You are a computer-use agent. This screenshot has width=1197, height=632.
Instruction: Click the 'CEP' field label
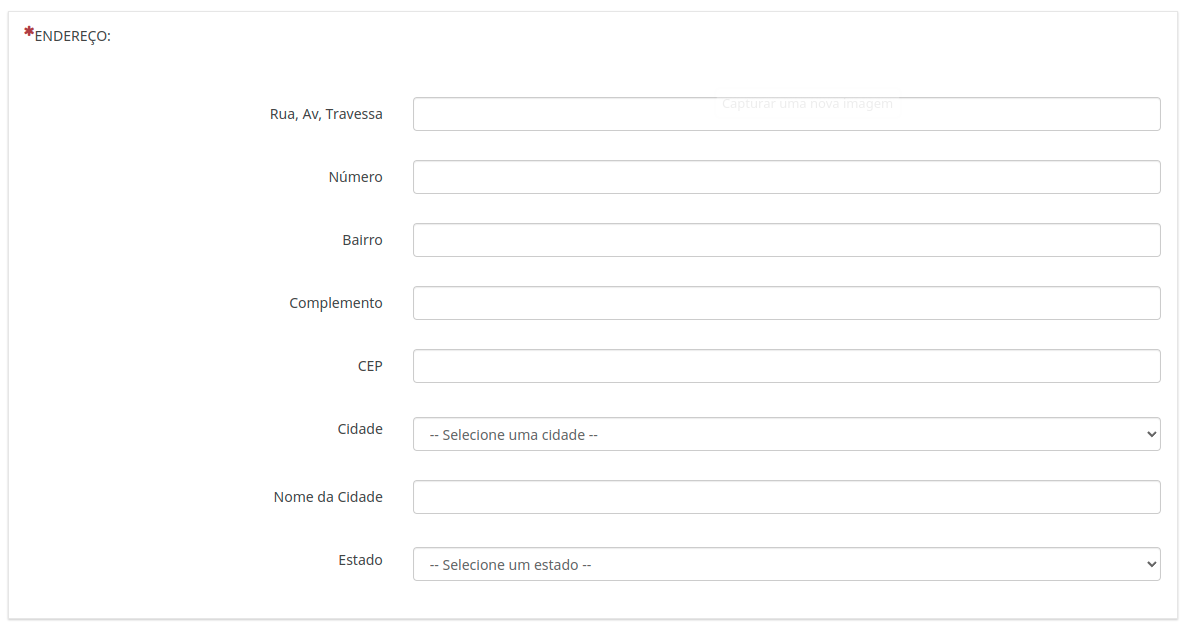point(370,366)
